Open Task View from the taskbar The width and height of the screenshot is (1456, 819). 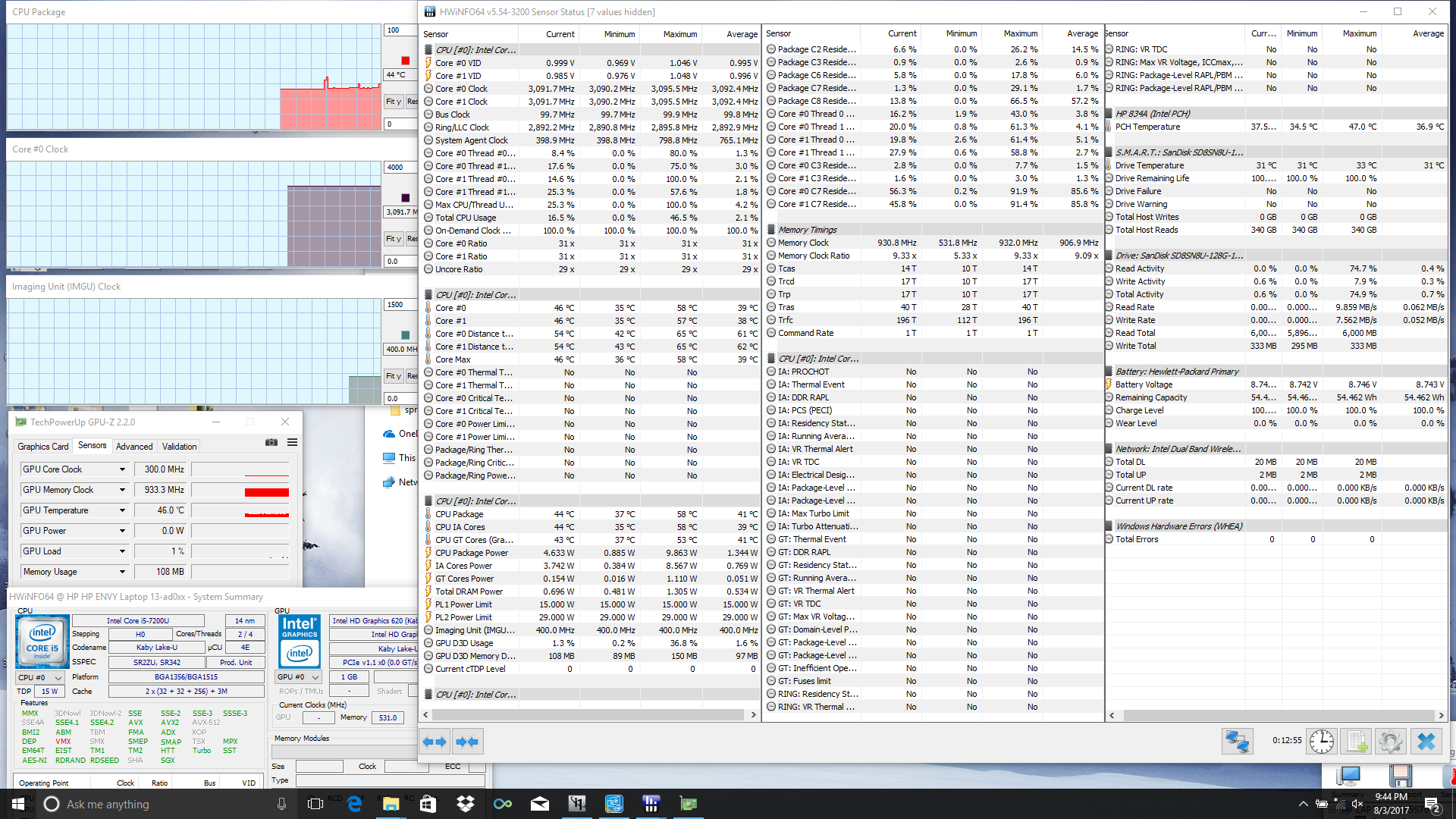315,804
